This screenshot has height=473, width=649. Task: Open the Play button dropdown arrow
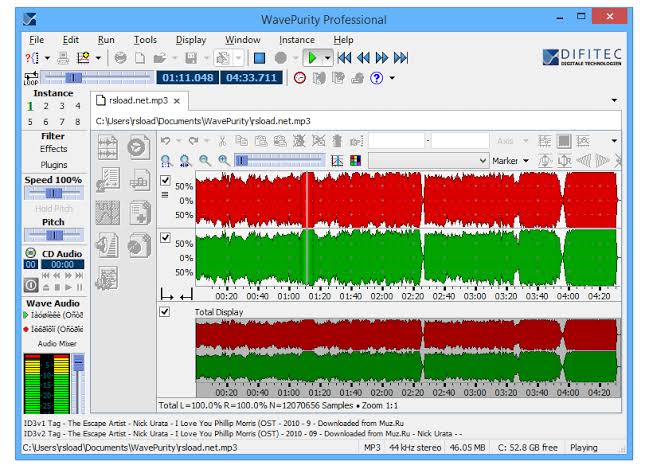327,58
